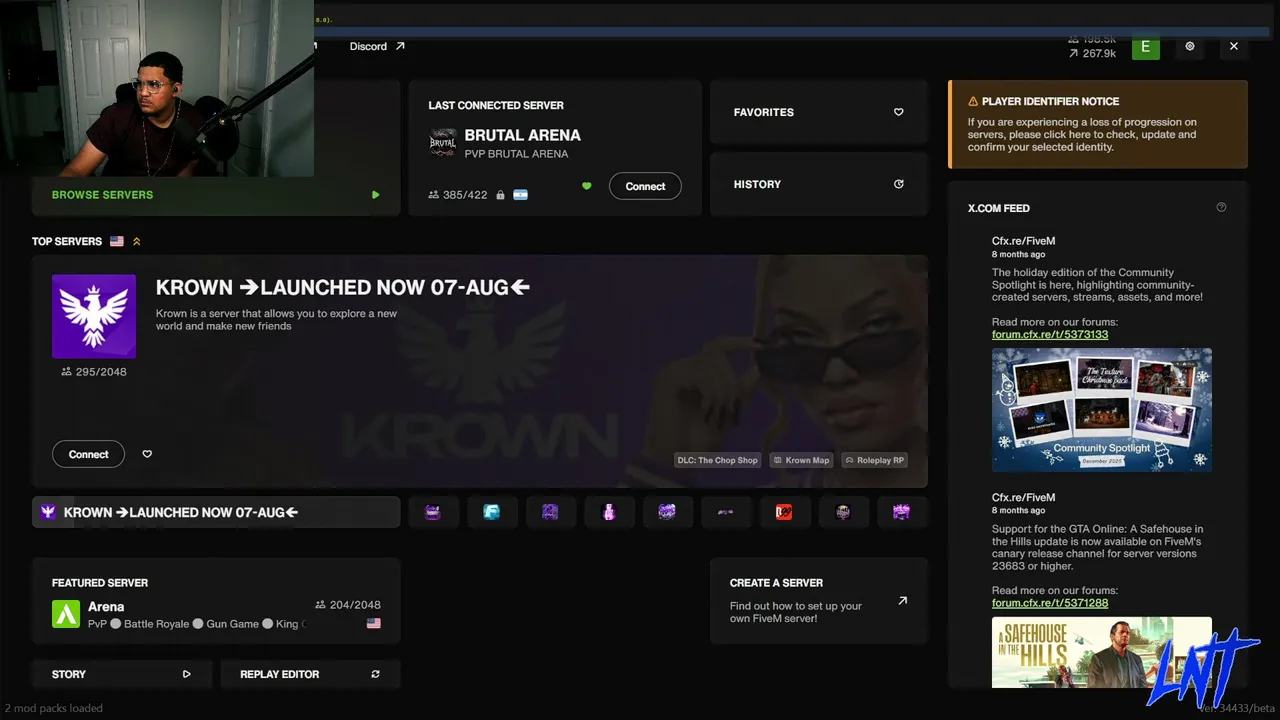Select the cyan server icon in the carousel
This screenshot has width=1280, height=720.
click(492, 512)
